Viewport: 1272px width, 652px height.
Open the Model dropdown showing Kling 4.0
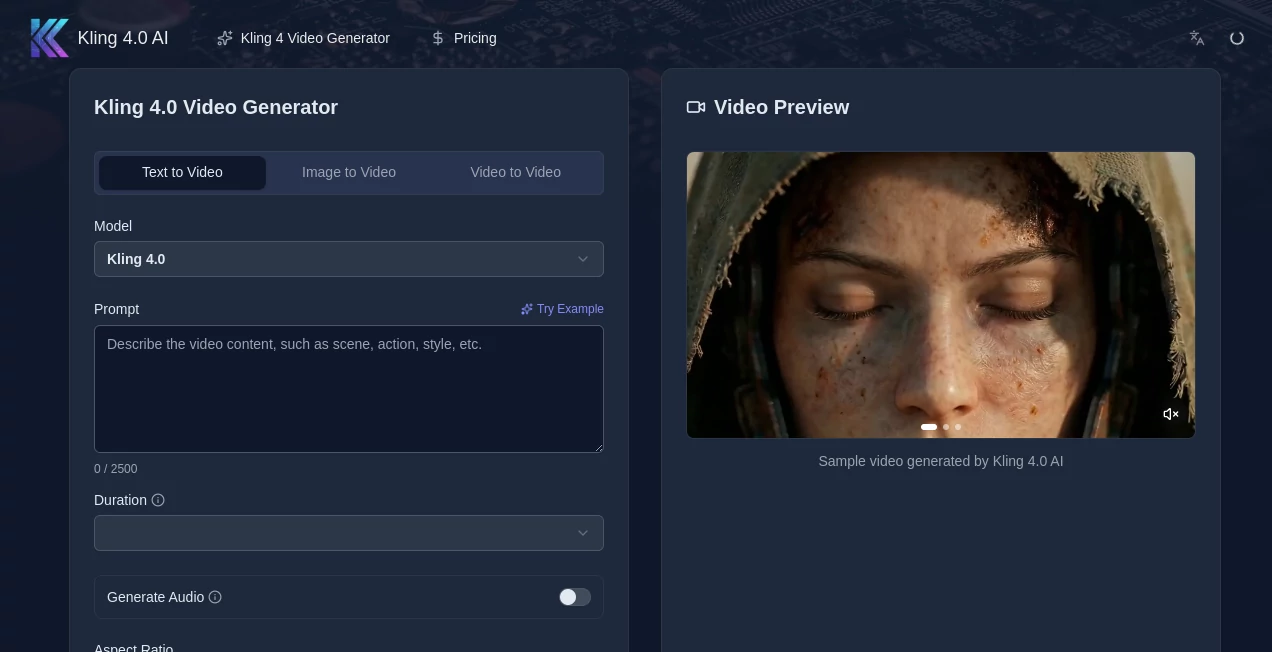349,259
